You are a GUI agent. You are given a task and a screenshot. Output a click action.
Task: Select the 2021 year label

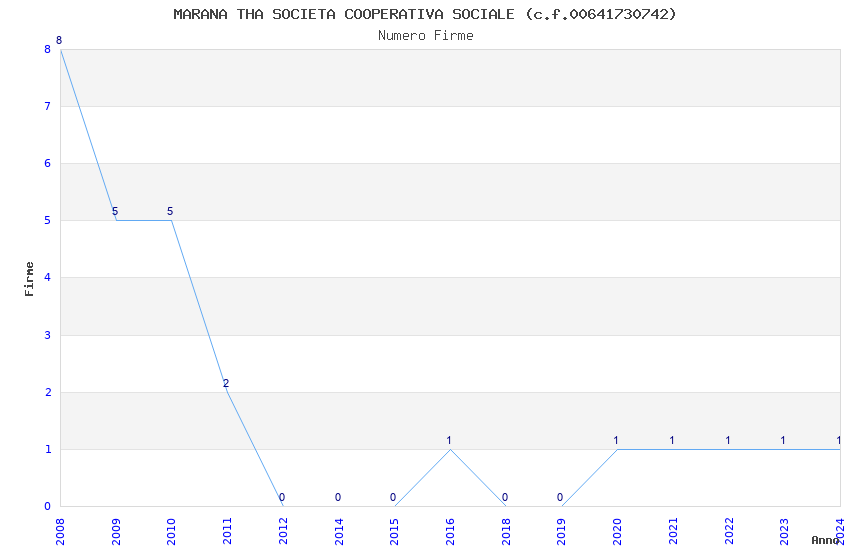673,532
